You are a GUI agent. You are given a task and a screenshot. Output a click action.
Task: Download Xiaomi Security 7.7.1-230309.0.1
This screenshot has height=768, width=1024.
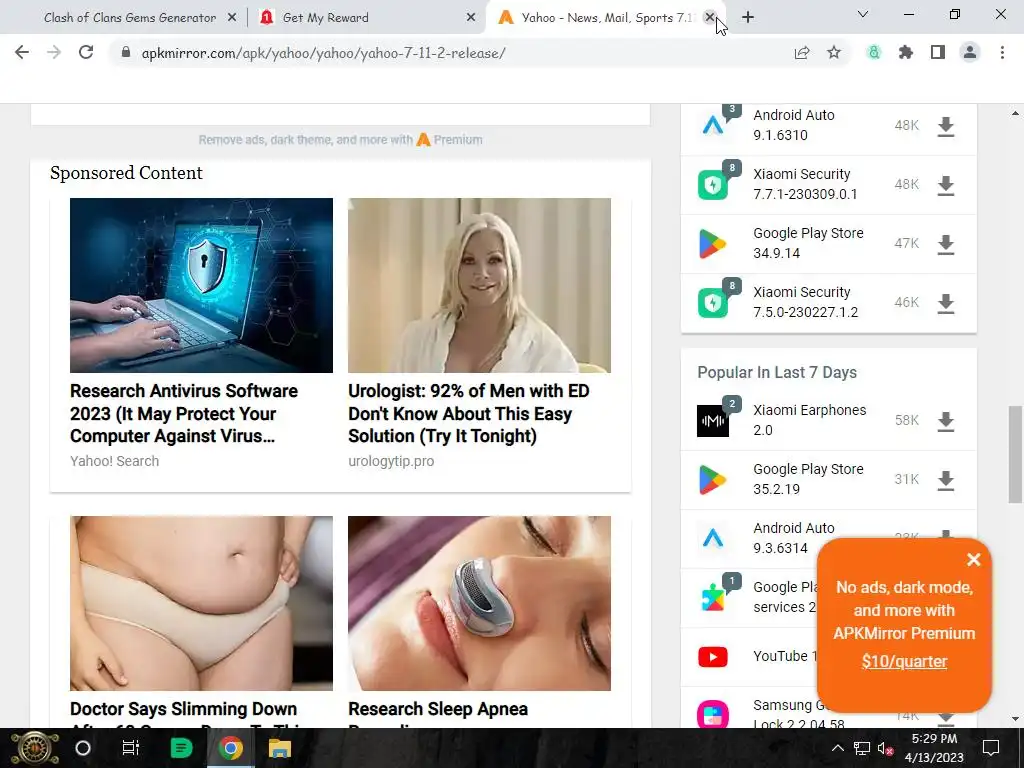[x=946, y=185]
